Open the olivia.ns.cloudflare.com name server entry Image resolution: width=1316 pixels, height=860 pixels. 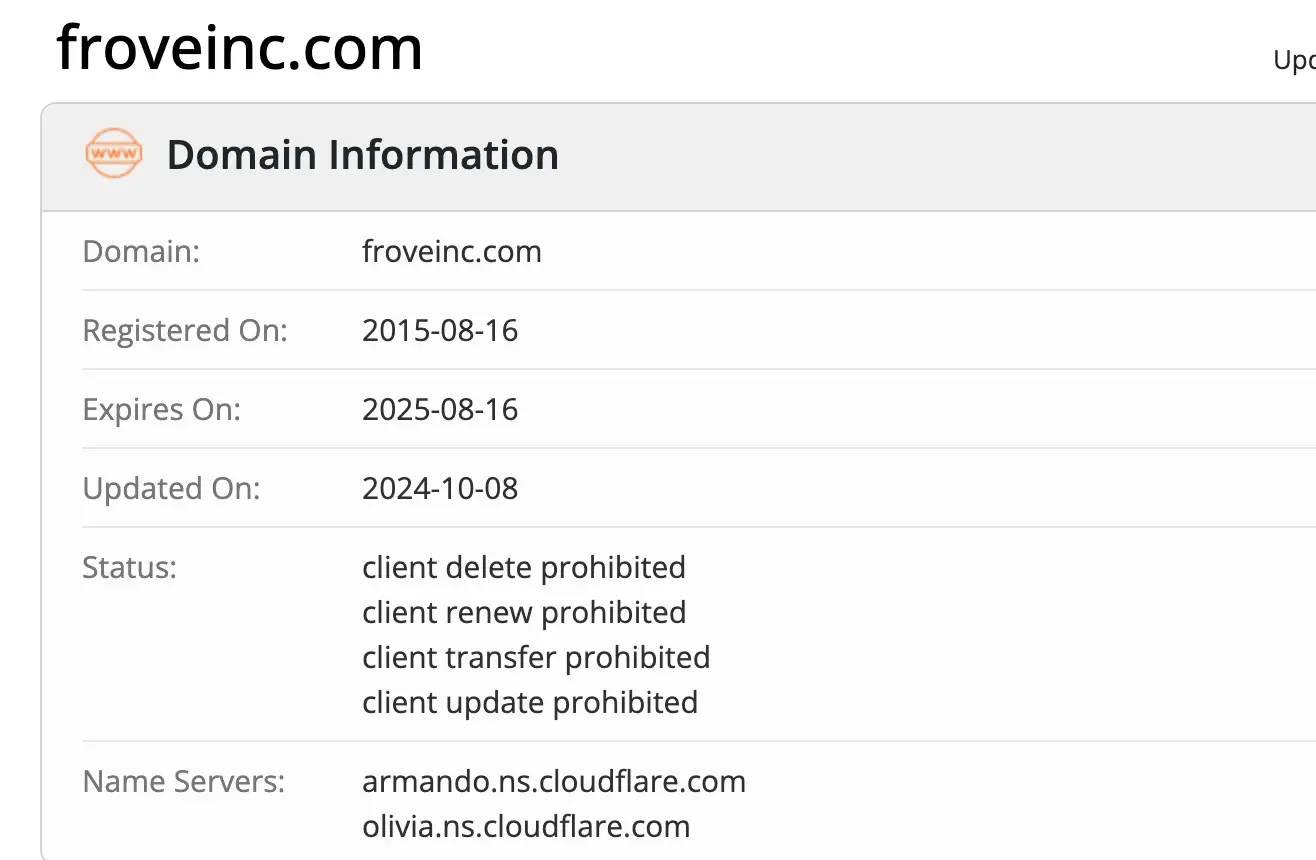[526, 826]
